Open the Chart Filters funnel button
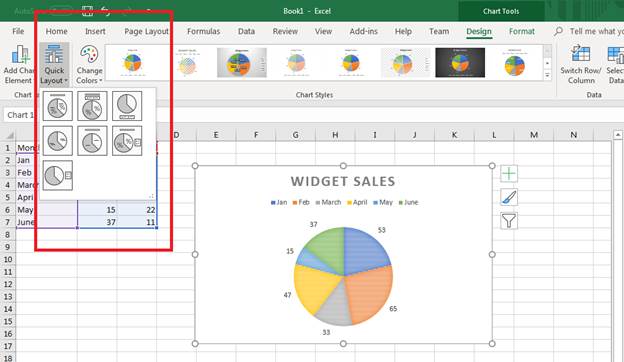The width and height of the screenshot is (624, 362). (x=509, y=221)
